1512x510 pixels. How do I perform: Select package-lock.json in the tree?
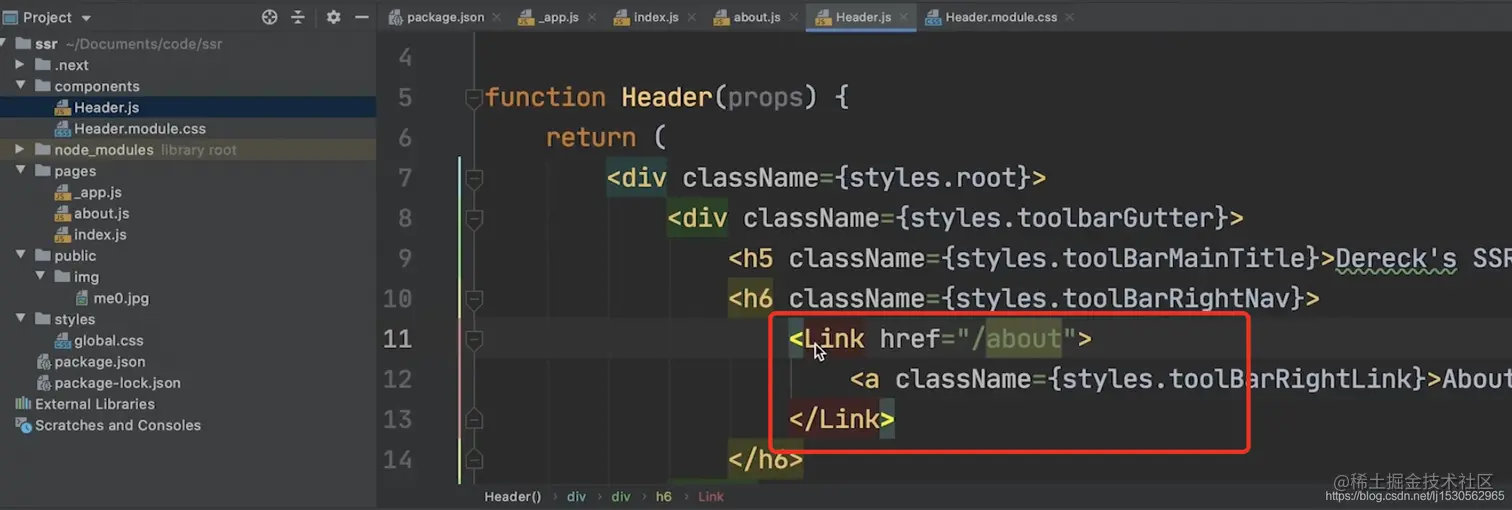[x=117, y=383]
